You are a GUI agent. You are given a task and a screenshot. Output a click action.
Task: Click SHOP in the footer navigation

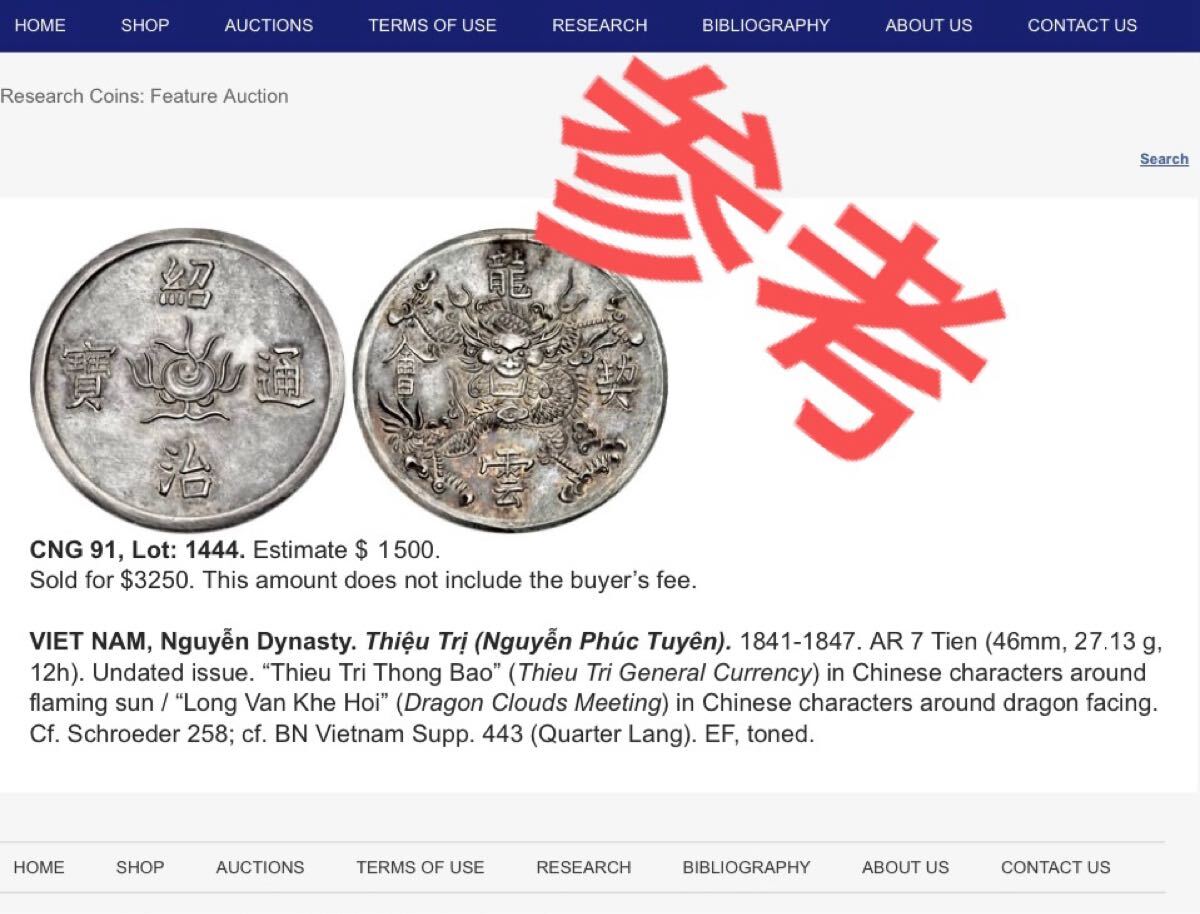pyautogui.click(x=140, y=868)
